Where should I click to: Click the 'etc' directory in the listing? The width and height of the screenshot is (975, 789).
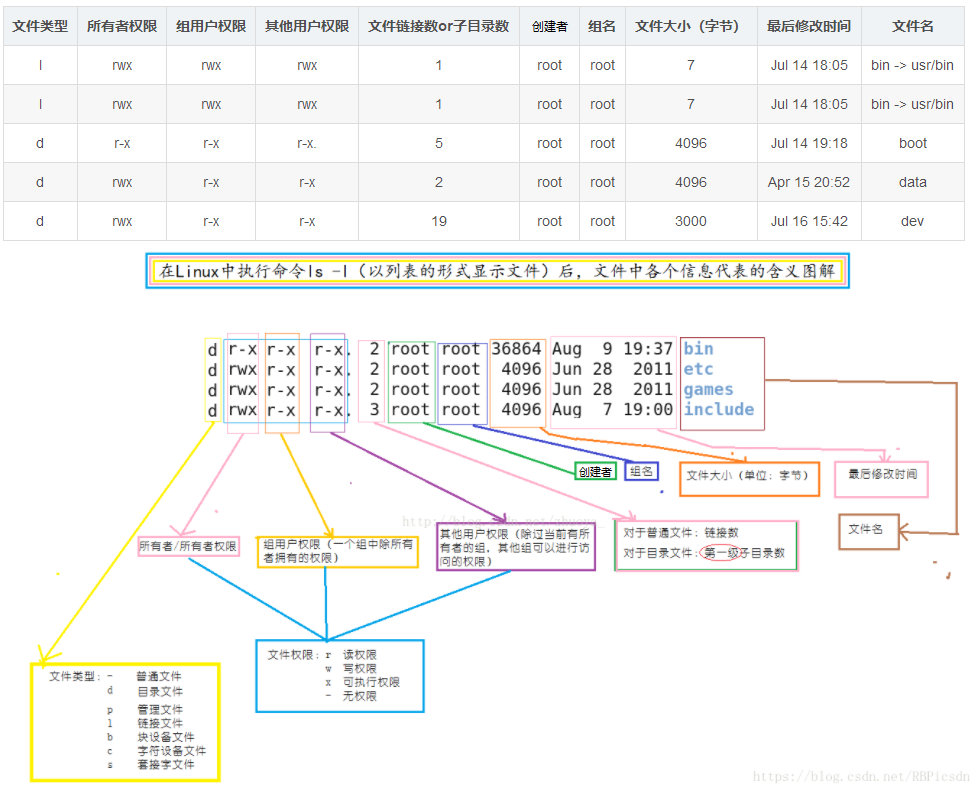(x=698, y=370)
